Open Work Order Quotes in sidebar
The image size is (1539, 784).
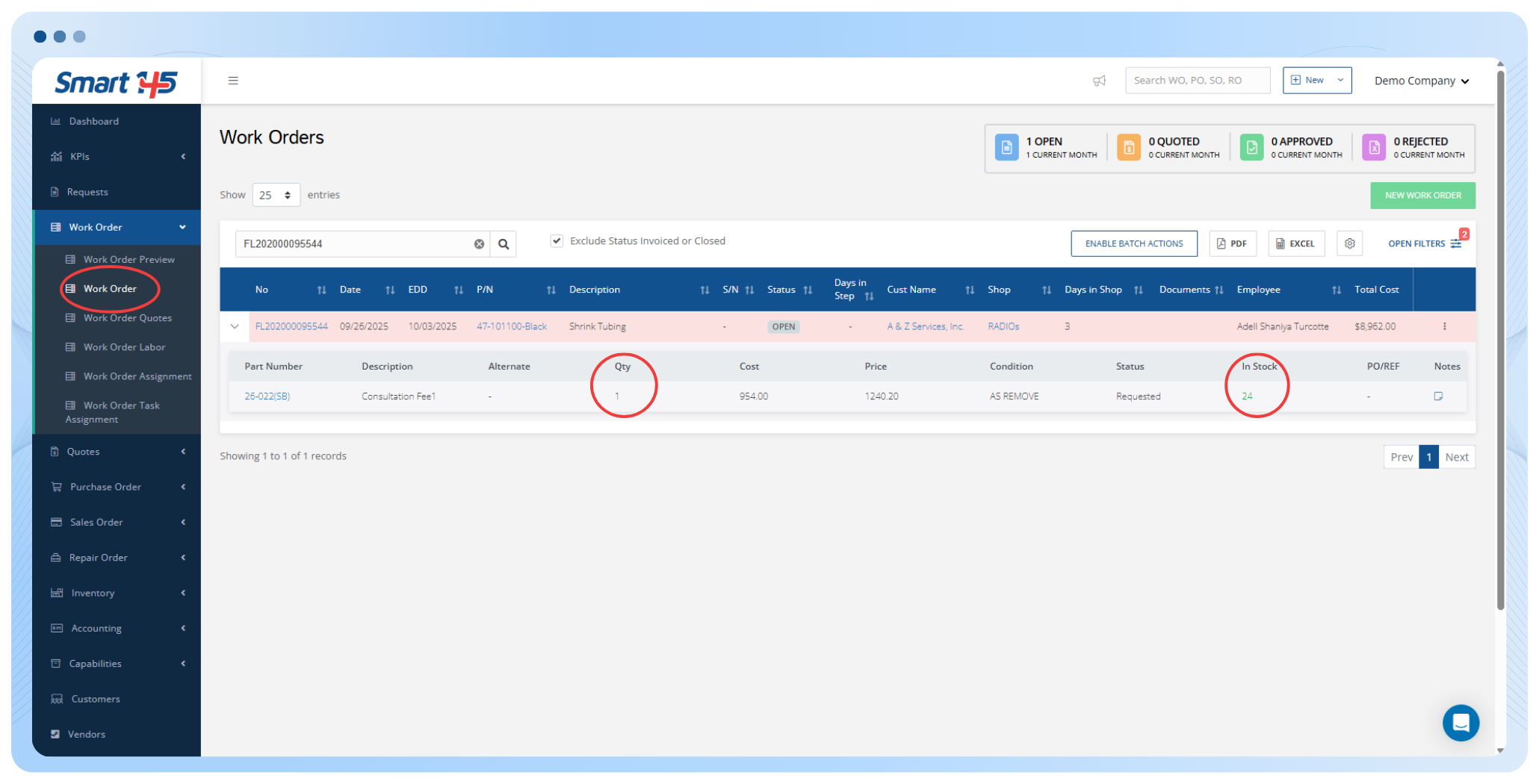click(x=127, y=318)
